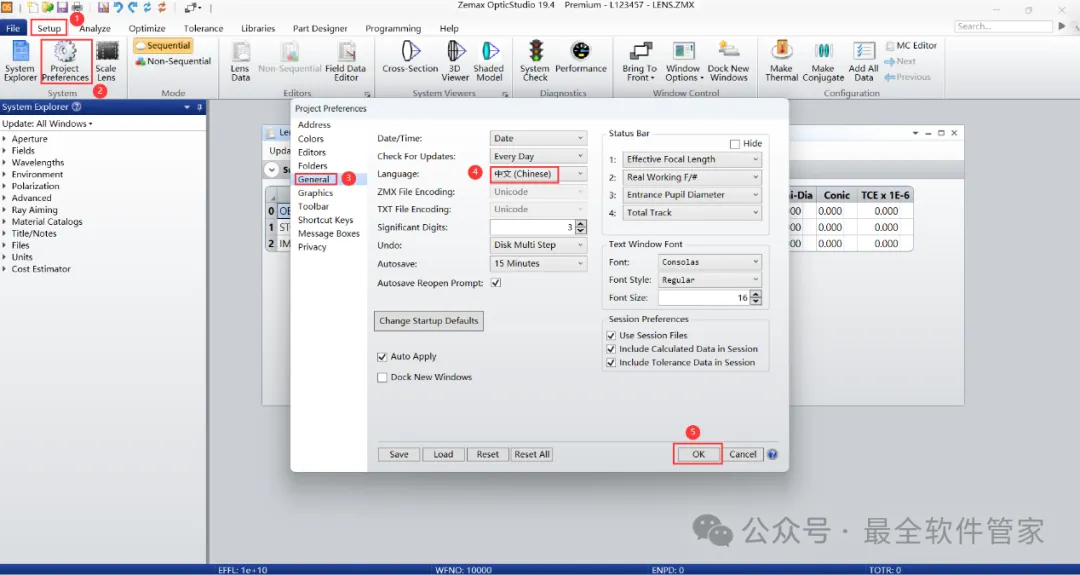Open the Font dropdown showing Consolas
This screenshot has width=1080, height=575.
[x=709, y=262]
